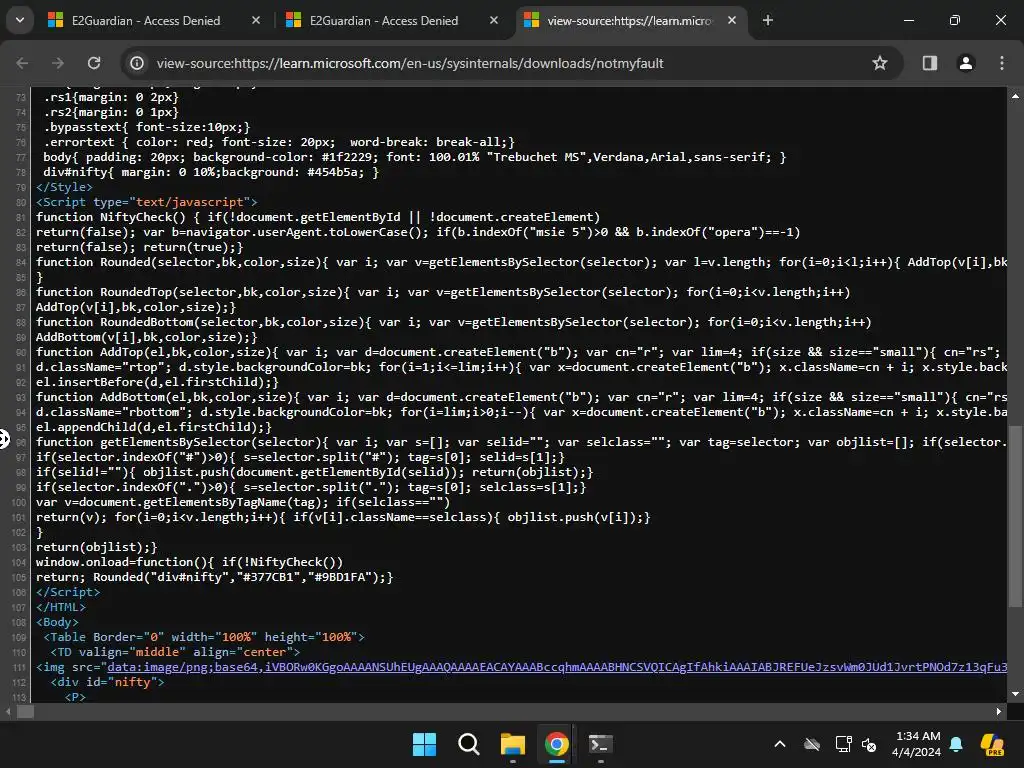Image resolution: width=1024 pixels, height=768 pixels.
Task: Click the scroll right arrow
Action: tap(998, 712)
